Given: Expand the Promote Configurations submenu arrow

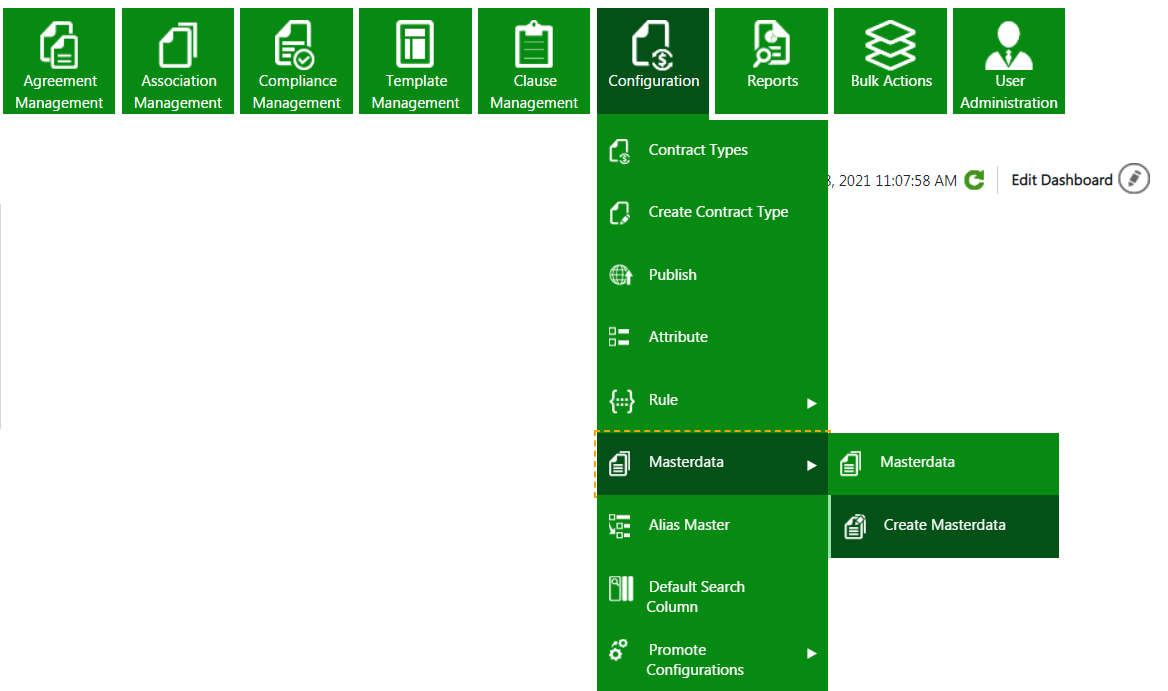Looking at the screenshot, I should coord(812,653).
